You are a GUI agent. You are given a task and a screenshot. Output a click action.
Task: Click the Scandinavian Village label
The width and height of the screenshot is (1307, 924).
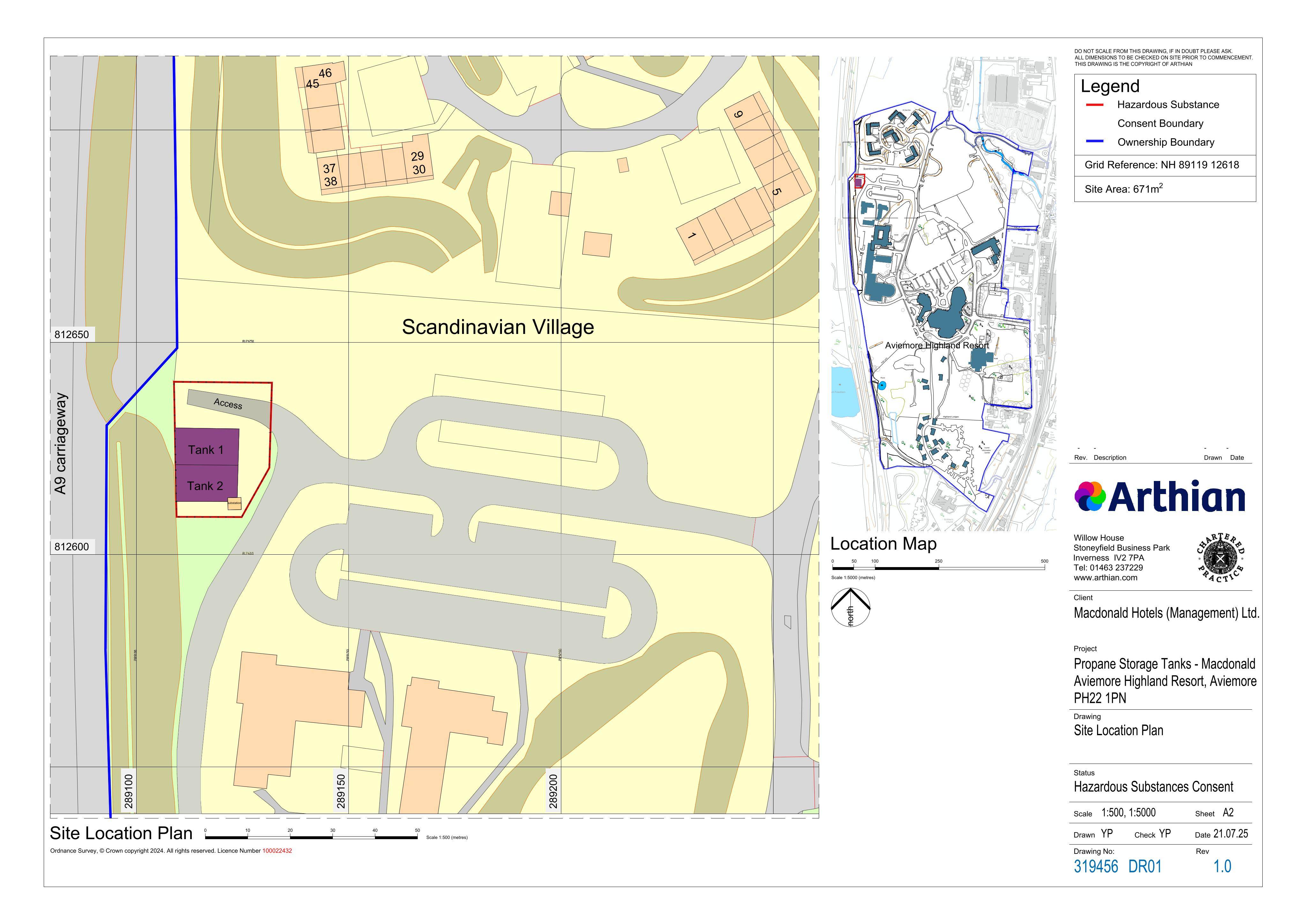pyautogui.click(x=497, y=327)
